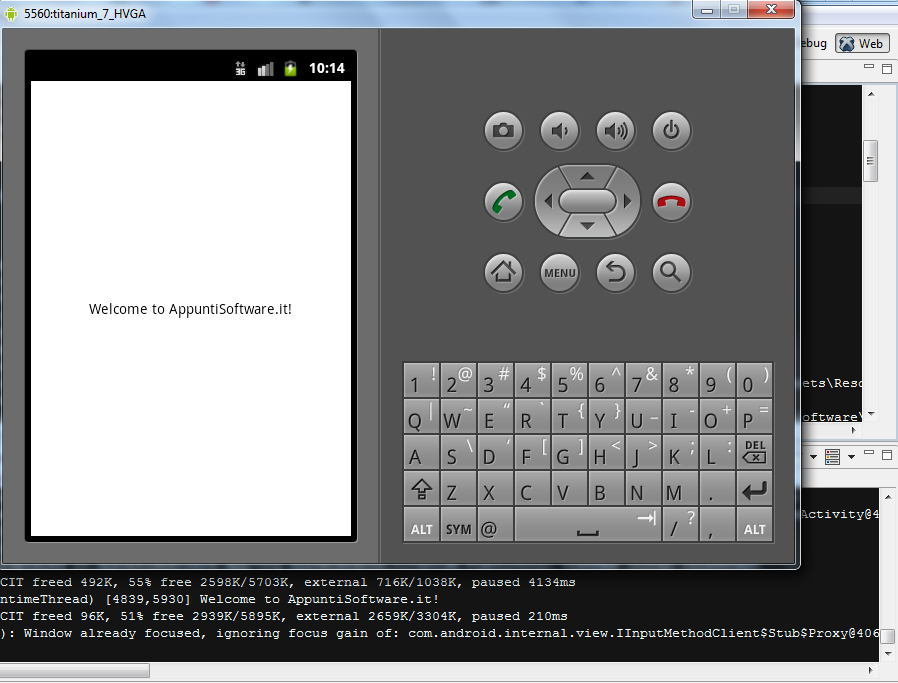The width and height of the screenshot is (898, 683).
Task: Click the G key
Action: (x=569, y=452)
